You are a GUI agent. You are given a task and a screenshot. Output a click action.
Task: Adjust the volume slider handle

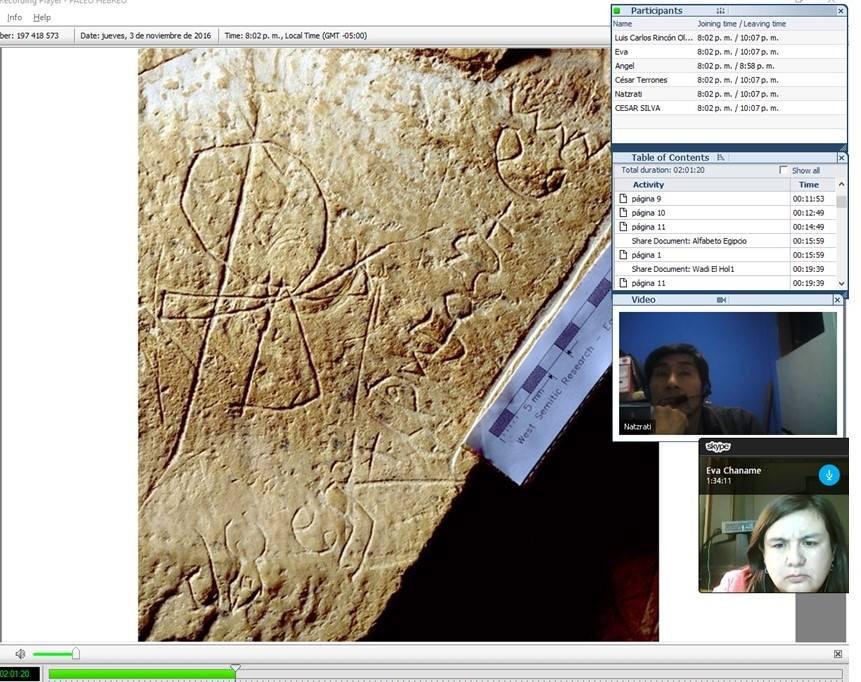point(76,653)
